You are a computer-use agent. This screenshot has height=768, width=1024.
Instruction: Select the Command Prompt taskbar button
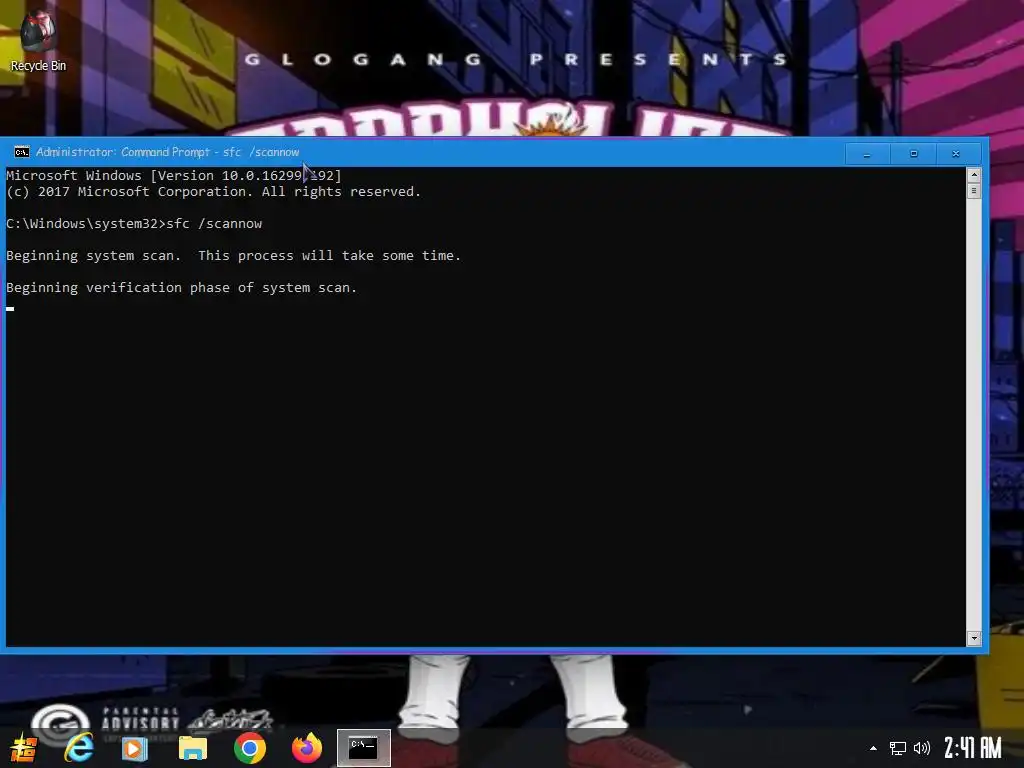364,748
